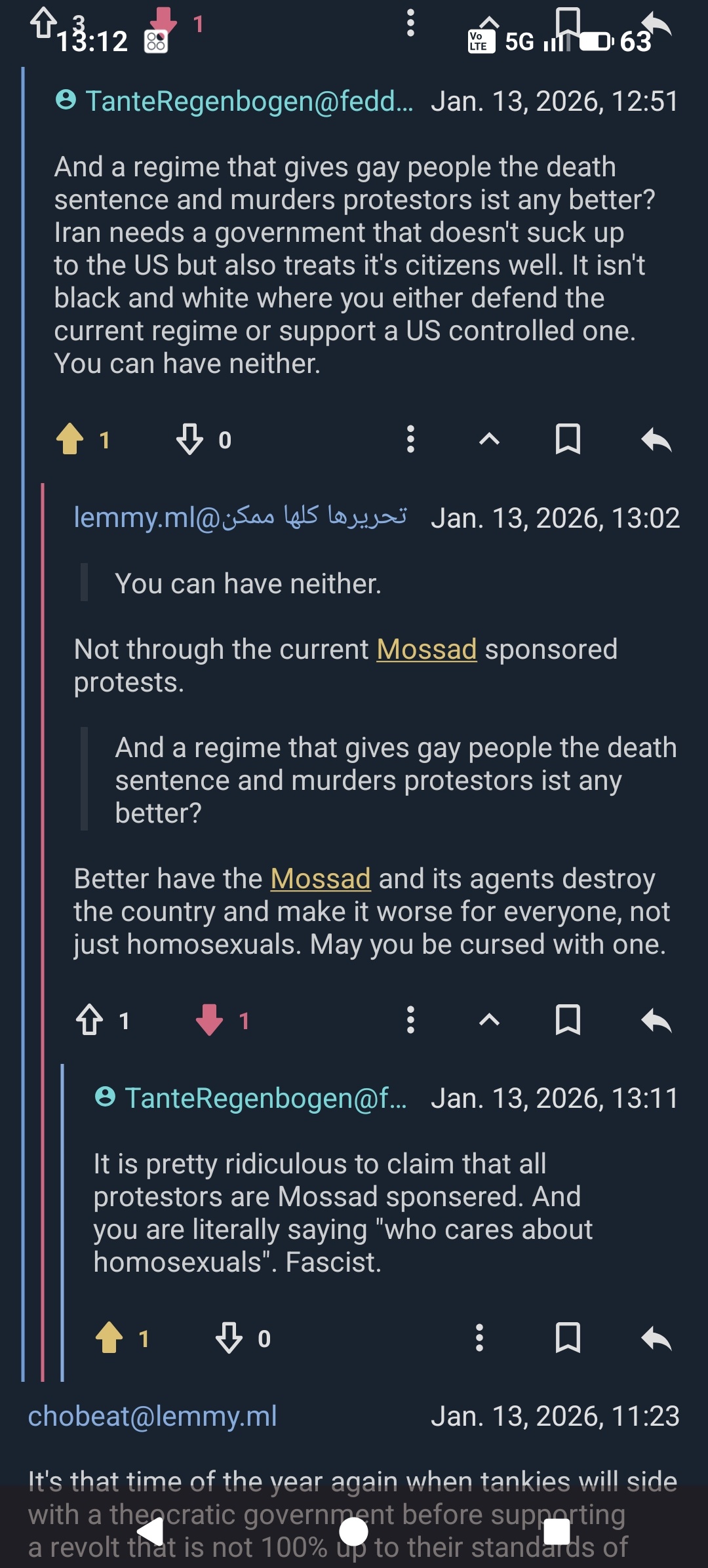Reply to the 13:02 lemmy.ml comment
The height and width of the screenshot is (1568, 708).
coord(657,1020)
